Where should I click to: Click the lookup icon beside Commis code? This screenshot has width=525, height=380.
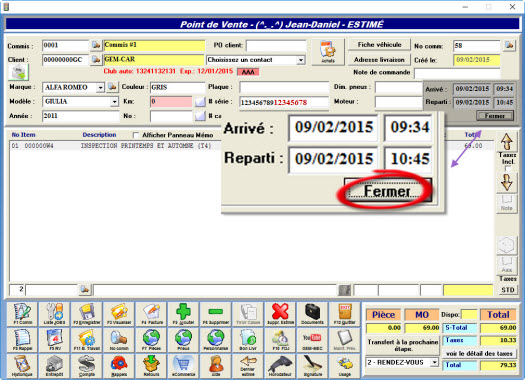tap(96, 45)
